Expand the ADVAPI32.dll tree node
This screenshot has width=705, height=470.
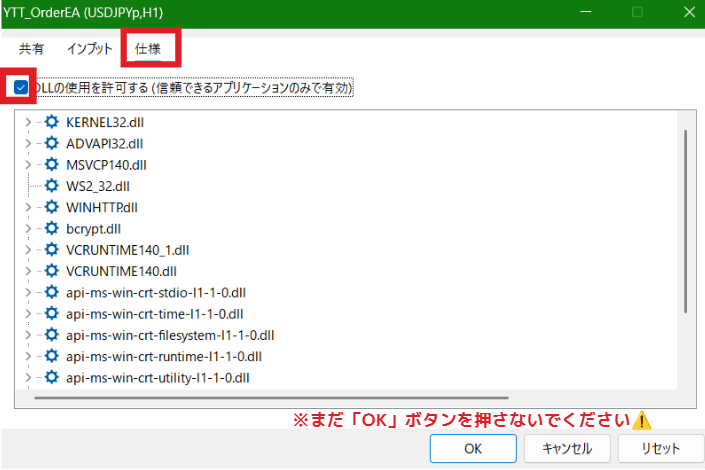pos(28,143)
